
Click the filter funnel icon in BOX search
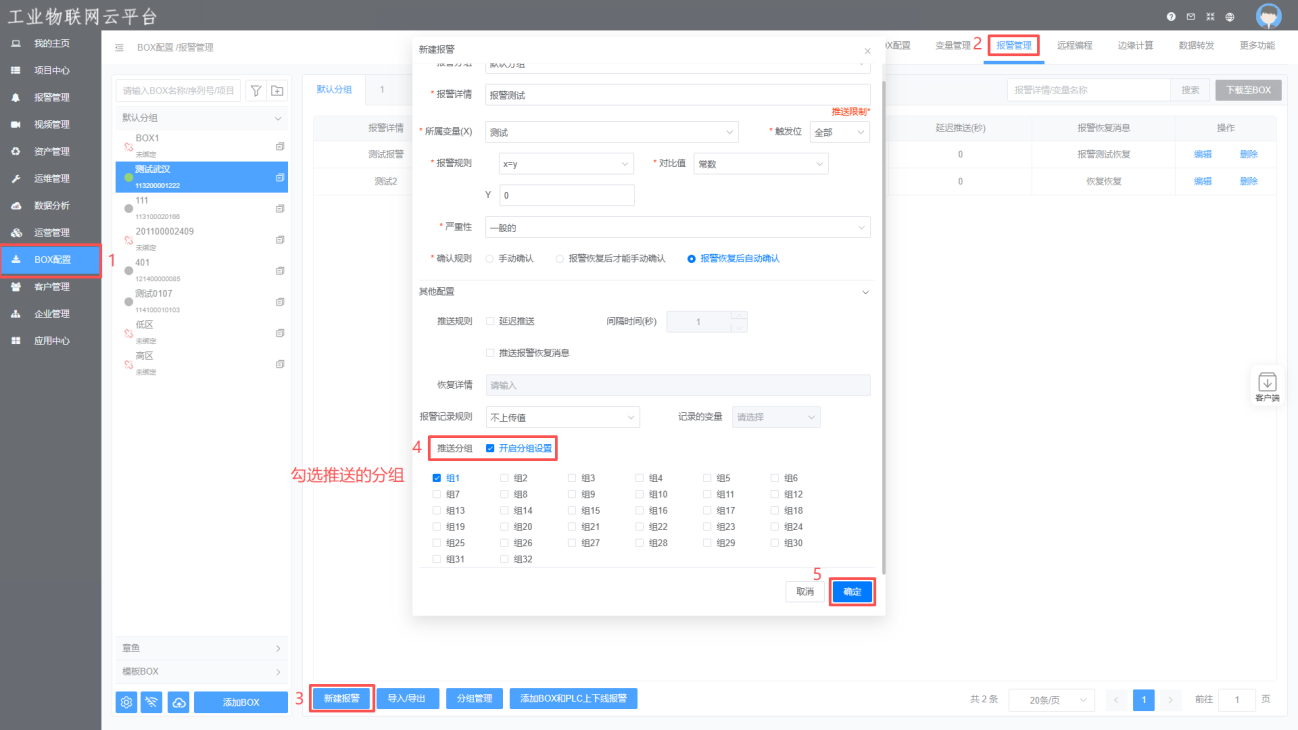(256, 90)
